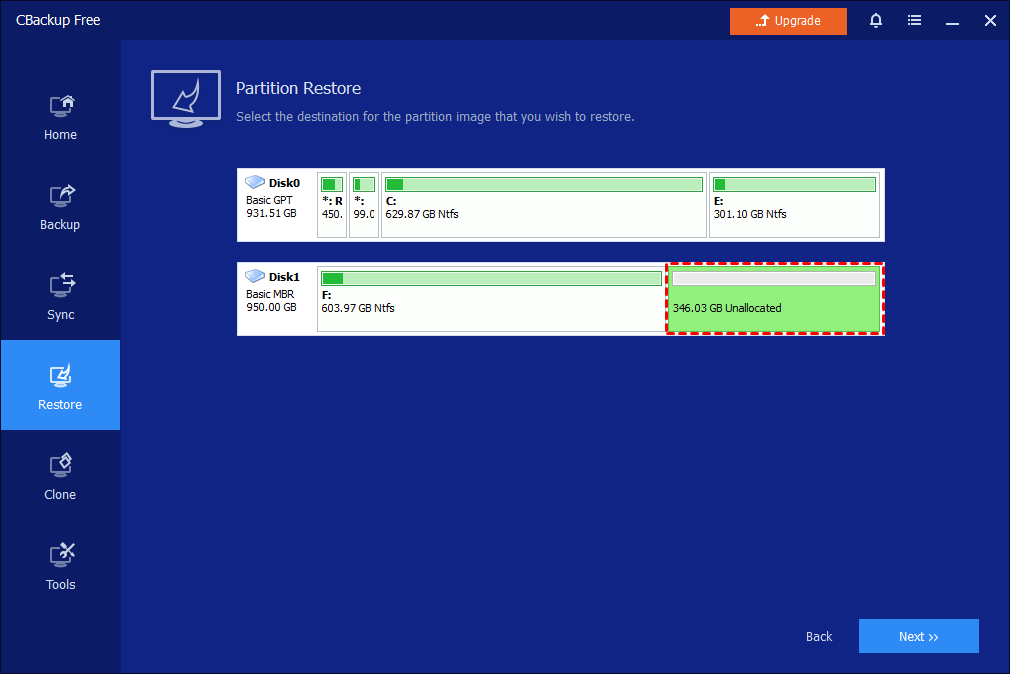
Task: Go Back to previous step
Action: (819, 636)
